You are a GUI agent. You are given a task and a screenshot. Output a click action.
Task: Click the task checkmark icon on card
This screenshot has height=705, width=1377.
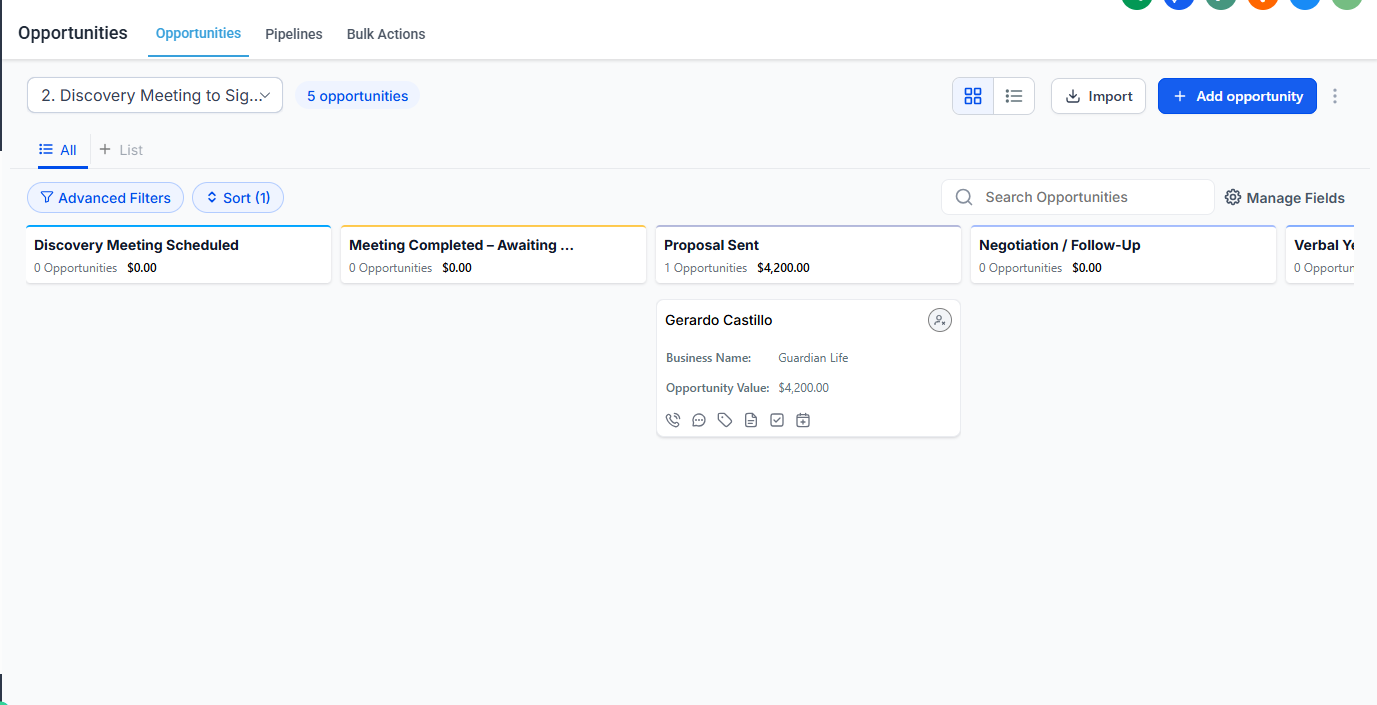click(777, 420)
